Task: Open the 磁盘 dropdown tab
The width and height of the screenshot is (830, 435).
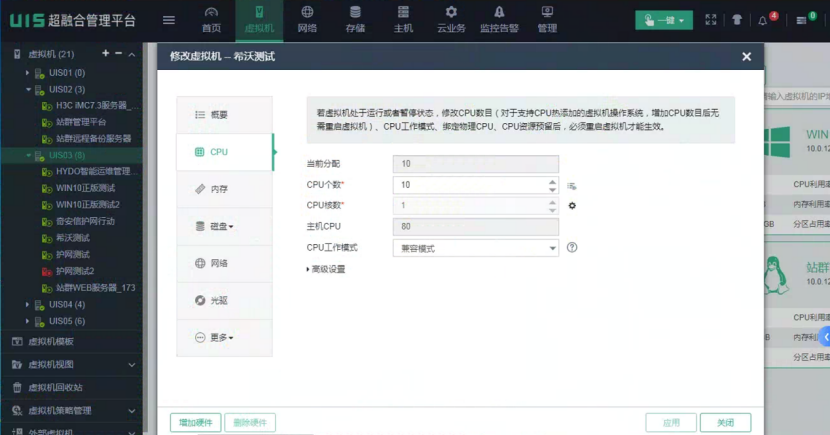Action: (x=223, y=226)
